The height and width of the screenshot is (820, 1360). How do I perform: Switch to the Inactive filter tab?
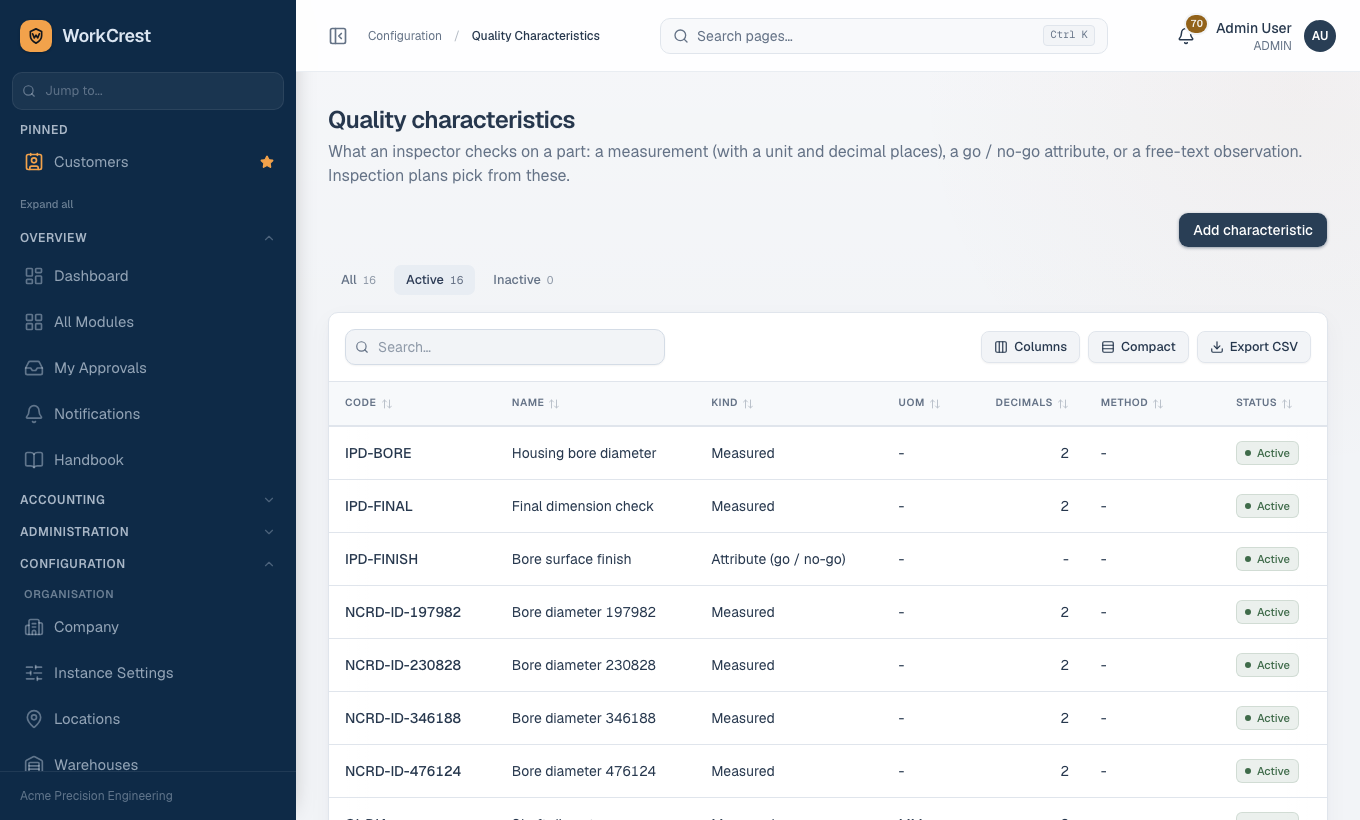(523, 280)
